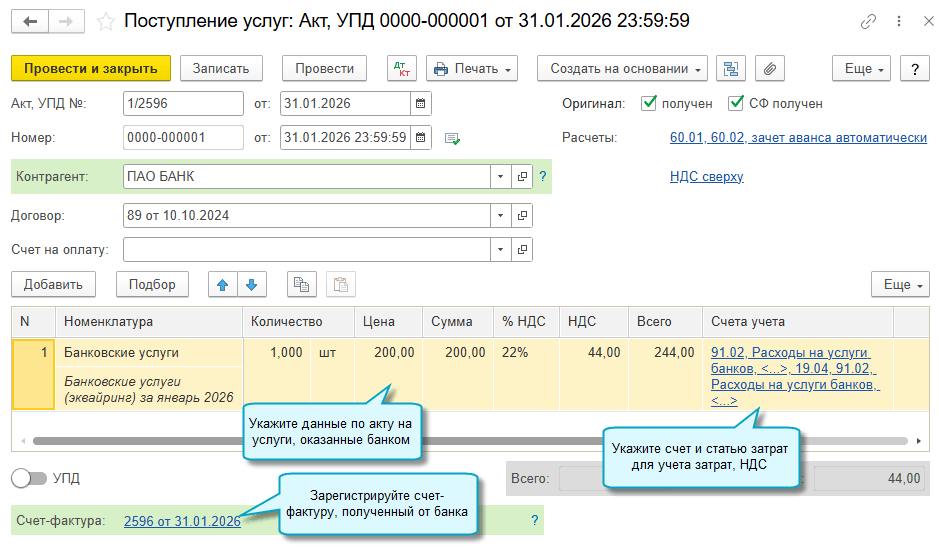Click Добавить to add a row
This screenshot has height=550, width=939.
(53, 285)
